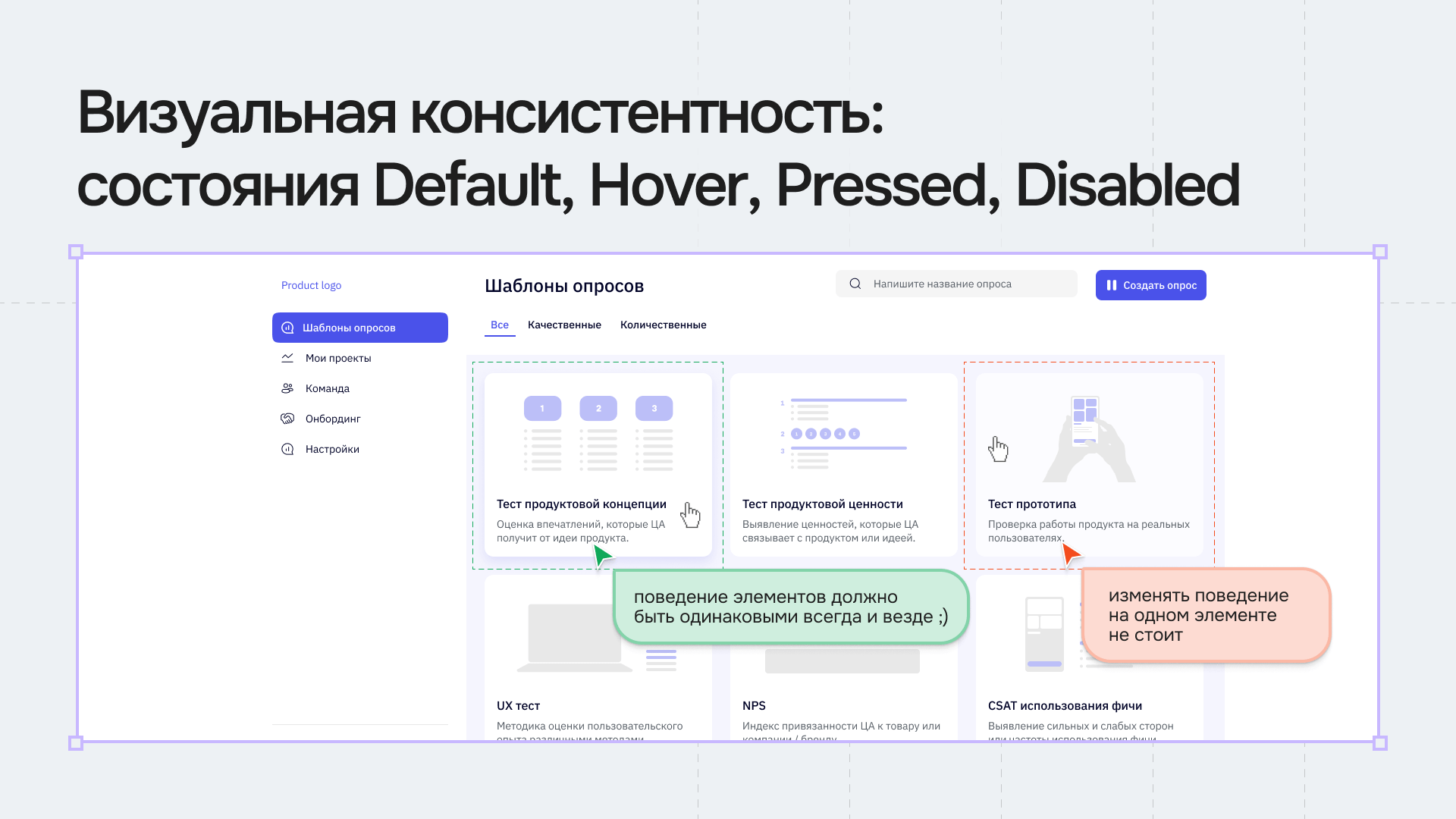Screen dimensions: 1456x819
Task: Click the people icon beside Команда
Action: (287, 388)
